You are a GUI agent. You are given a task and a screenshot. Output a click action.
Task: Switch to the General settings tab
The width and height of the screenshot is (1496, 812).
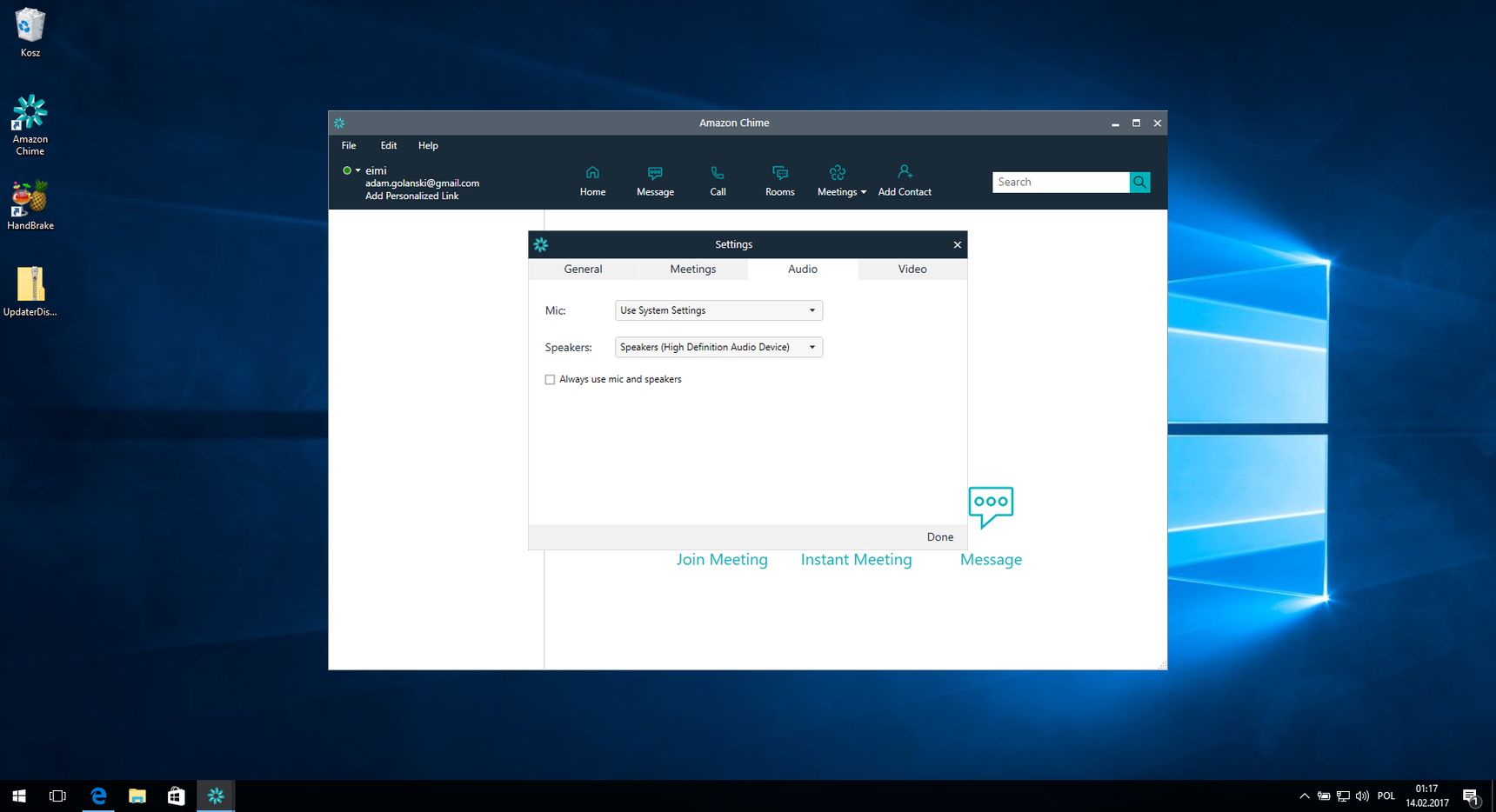[583, 270]
